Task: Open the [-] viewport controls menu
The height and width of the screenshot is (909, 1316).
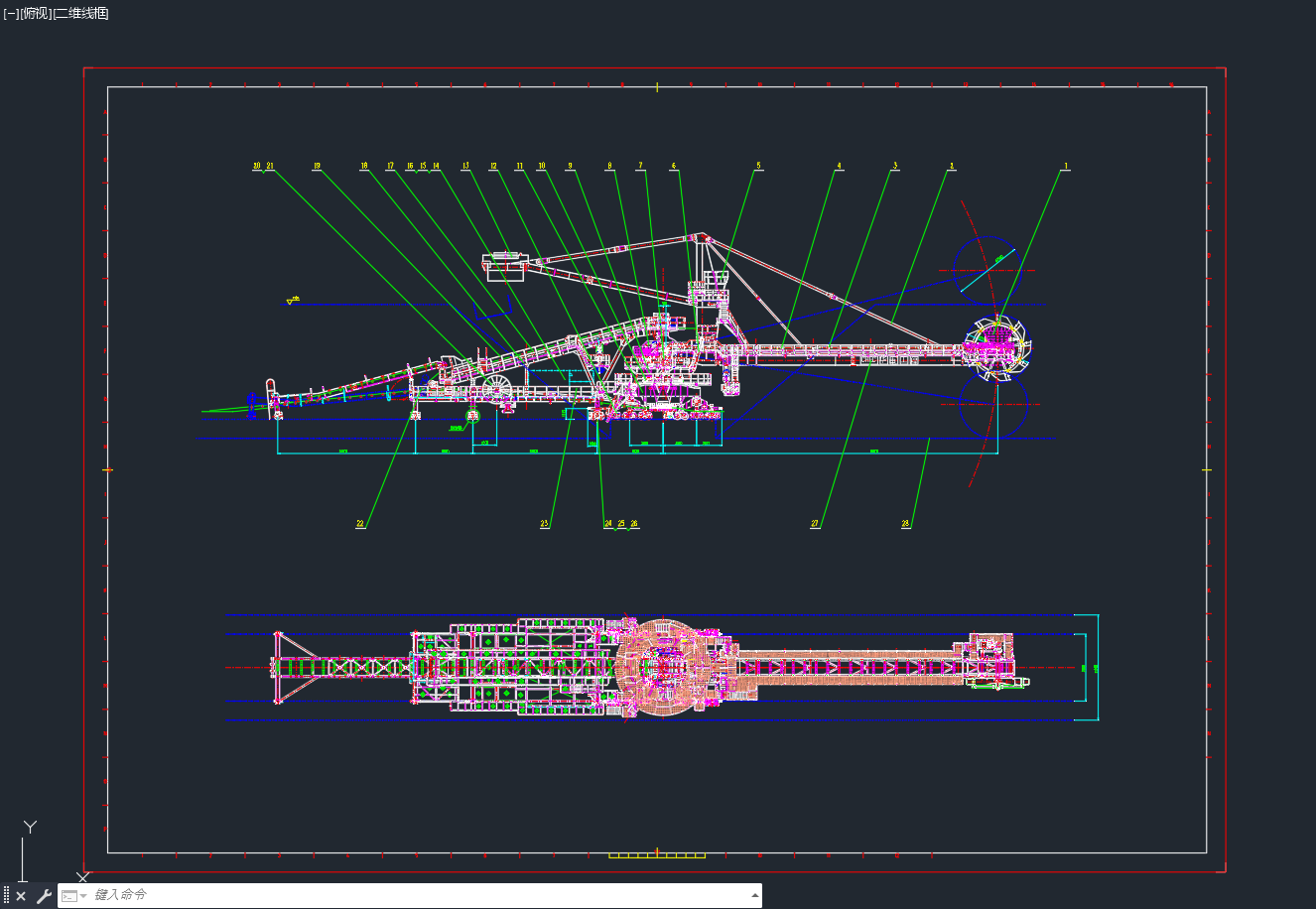Action: pos(10,14)
